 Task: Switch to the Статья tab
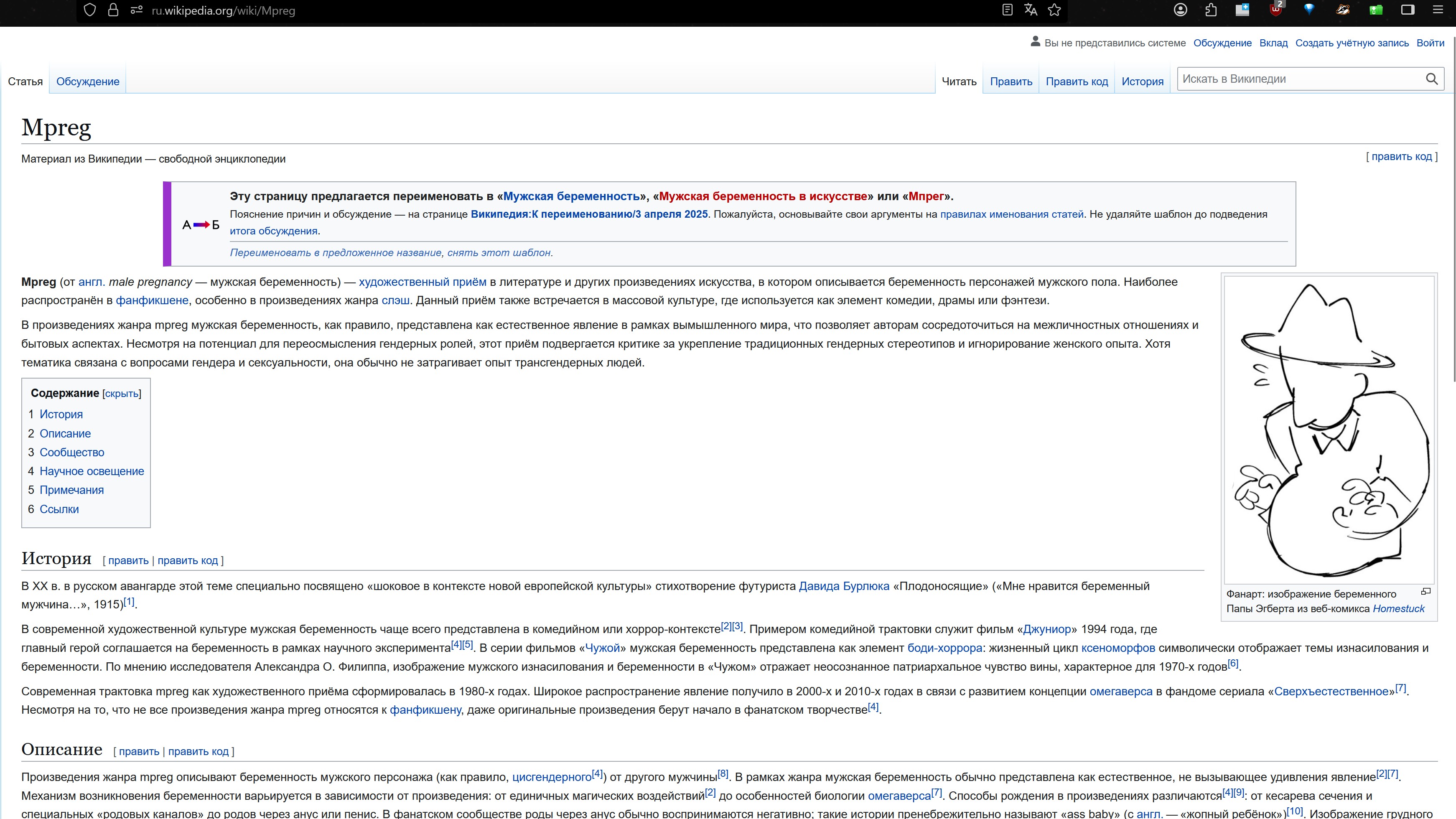25,81
